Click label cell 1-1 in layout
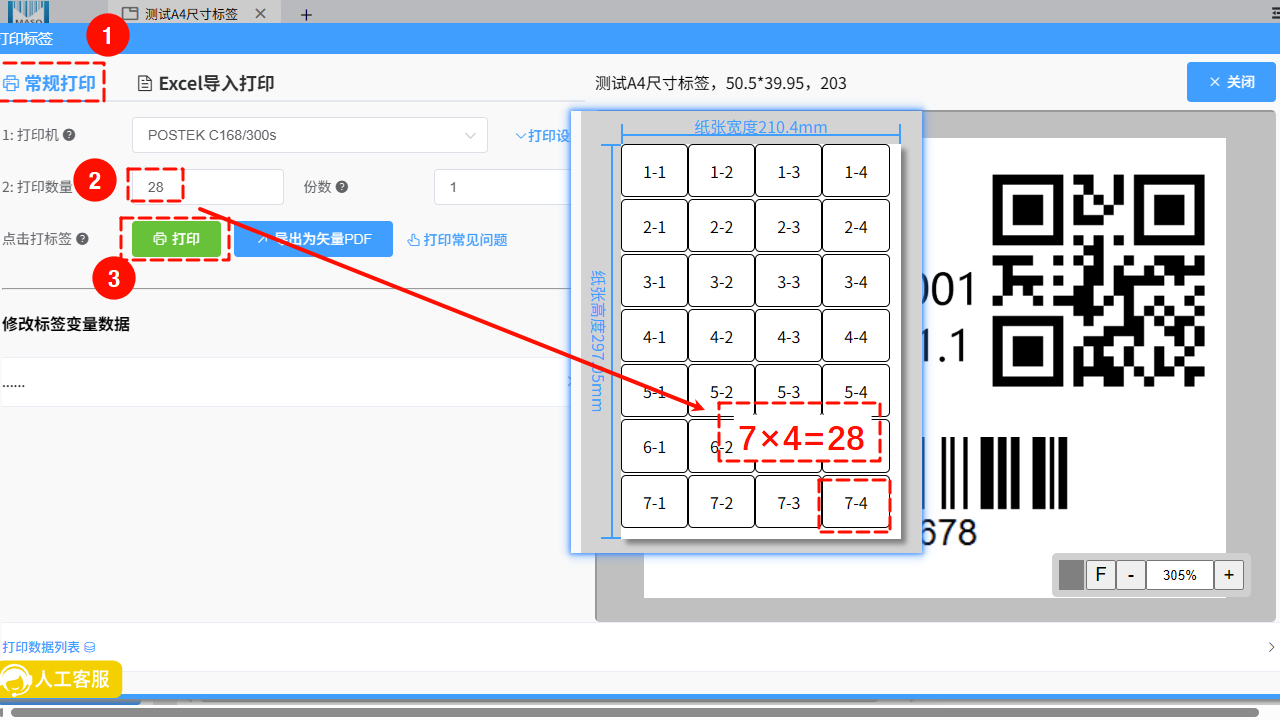Viewport: 1280px width, 720px height. click(654, 172)
